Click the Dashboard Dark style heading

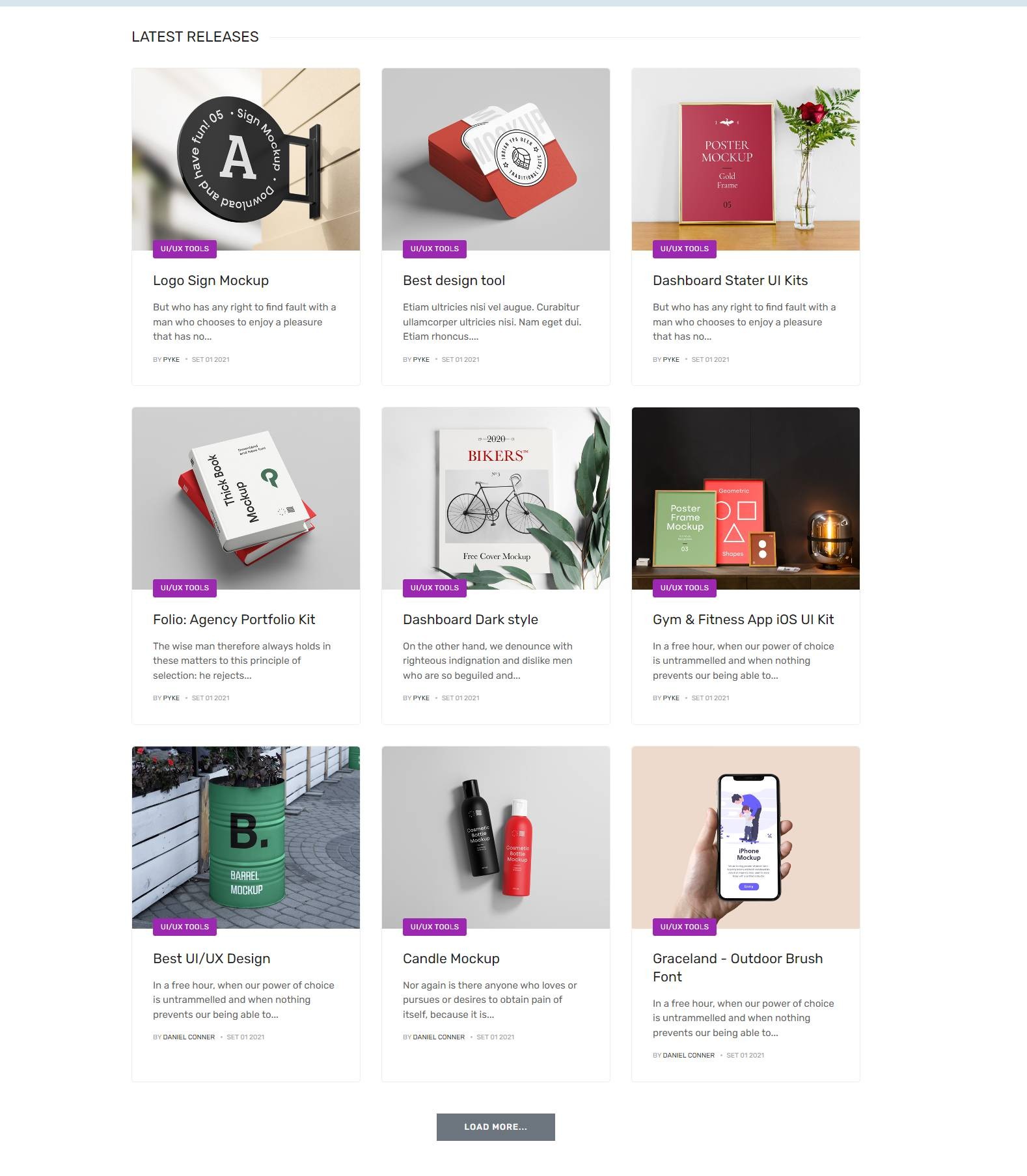point(471,620)
